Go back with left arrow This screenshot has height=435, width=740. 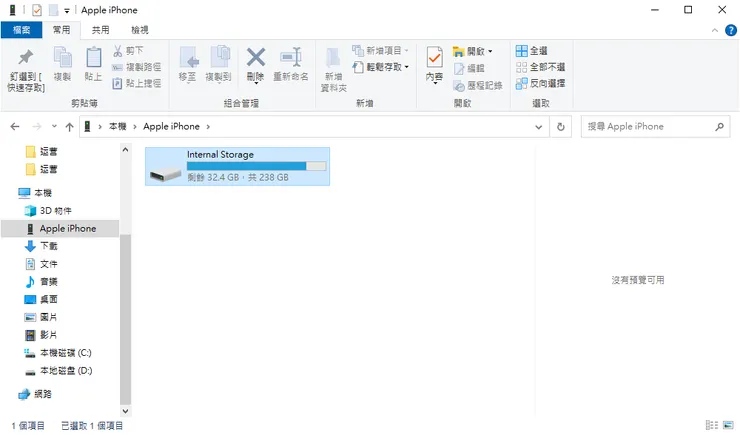[x=15, y=126]
